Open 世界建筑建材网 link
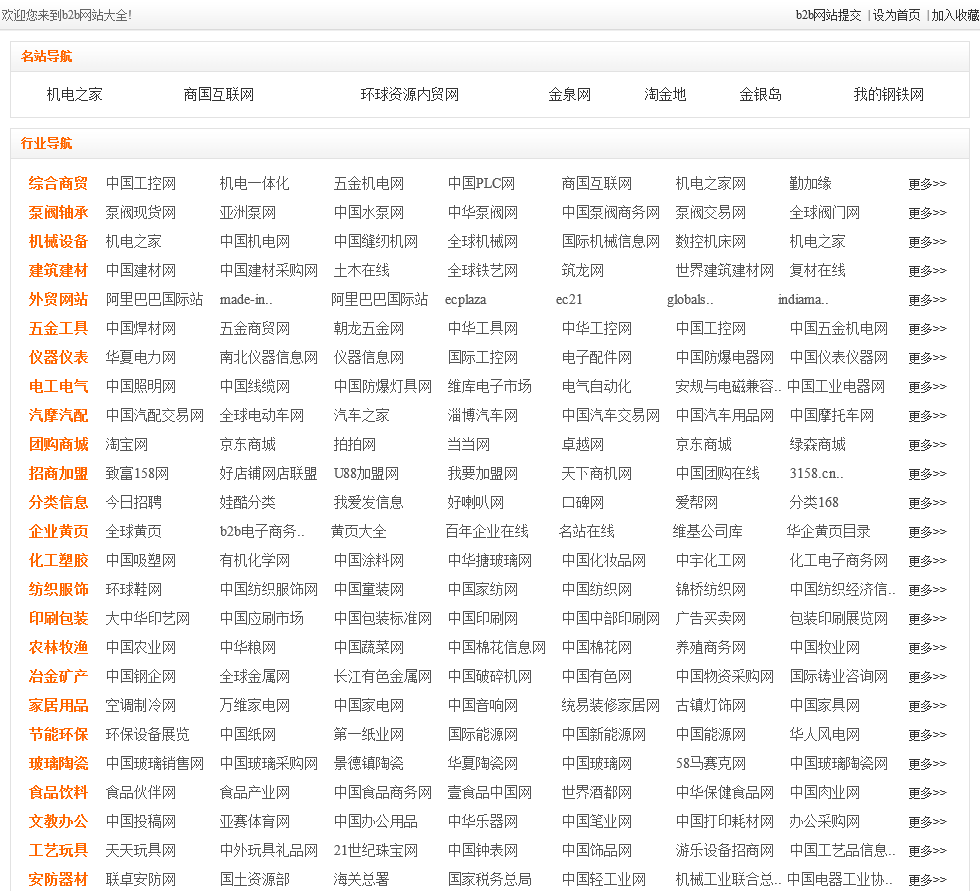Viewport: 980px width, 891px height. [724, 271]
